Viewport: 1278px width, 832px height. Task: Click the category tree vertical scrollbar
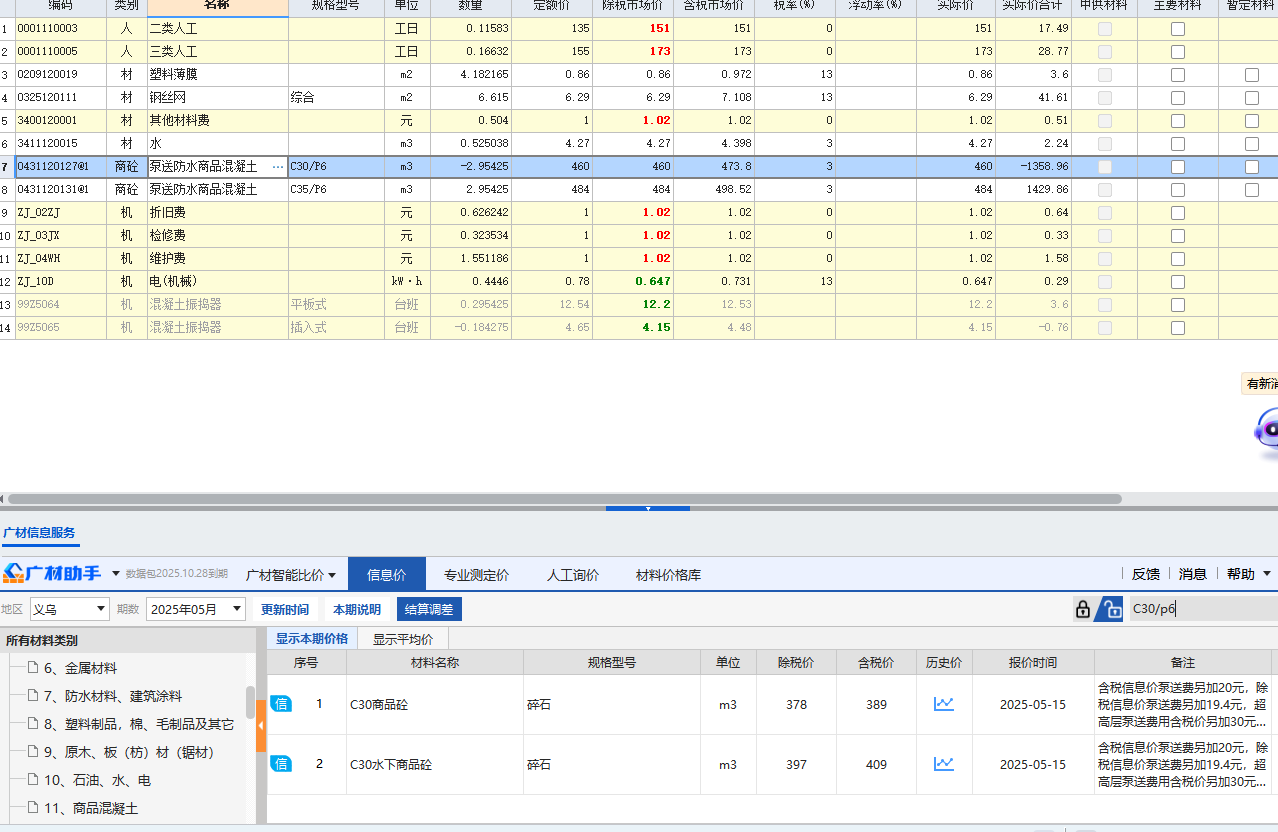pyautogui.click(x=250, y=702)
